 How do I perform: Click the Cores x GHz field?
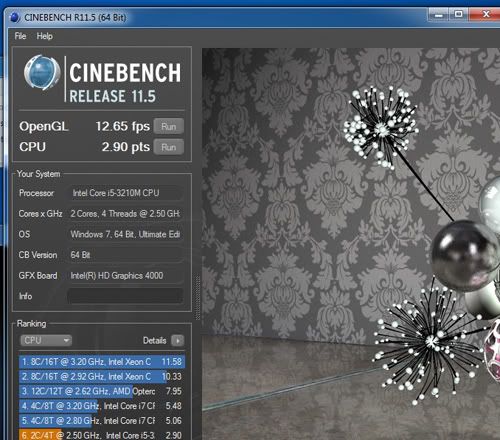tap(125, 214)
